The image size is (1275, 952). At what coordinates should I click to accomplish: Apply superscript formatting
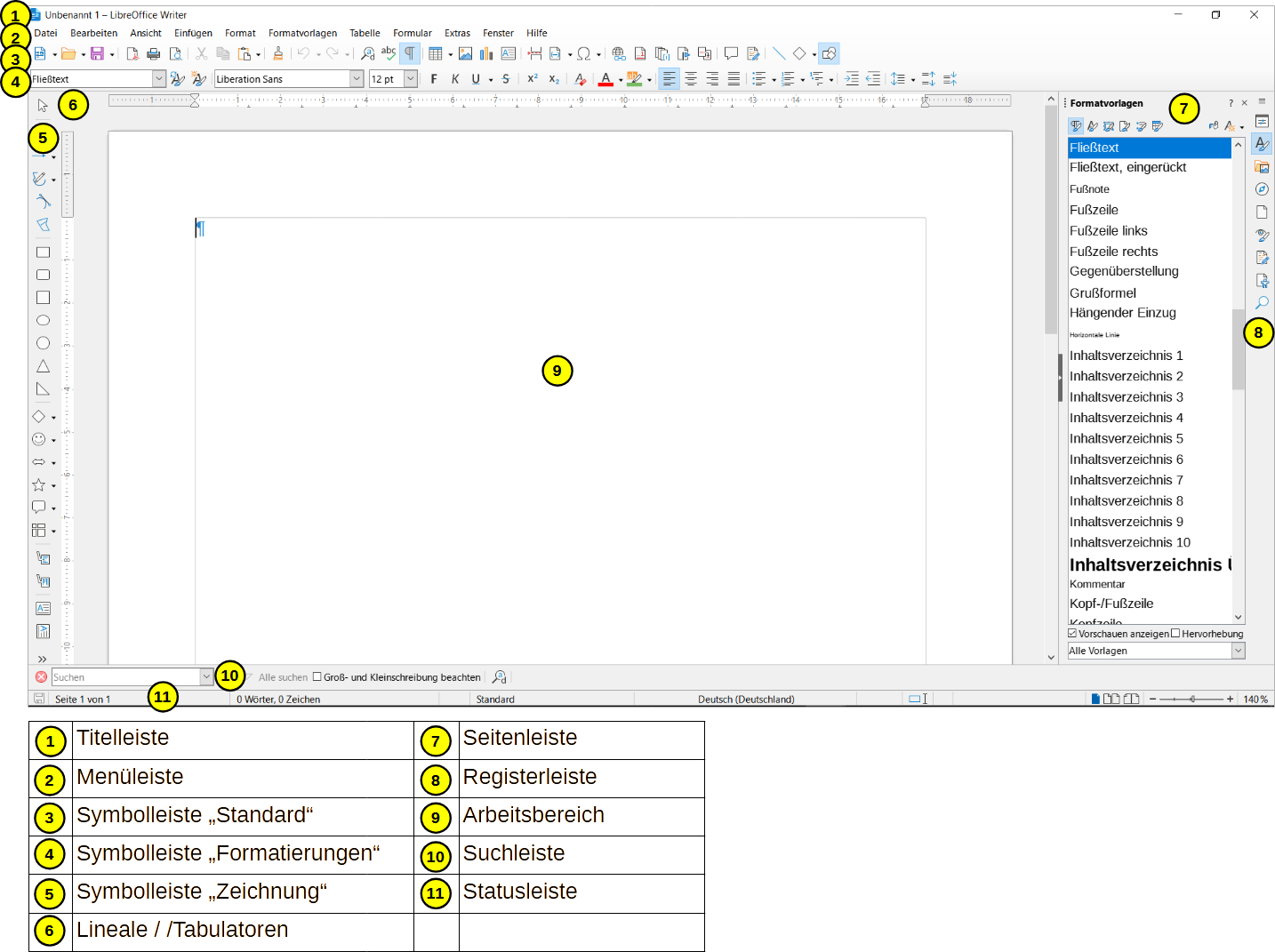click(533, 79)
